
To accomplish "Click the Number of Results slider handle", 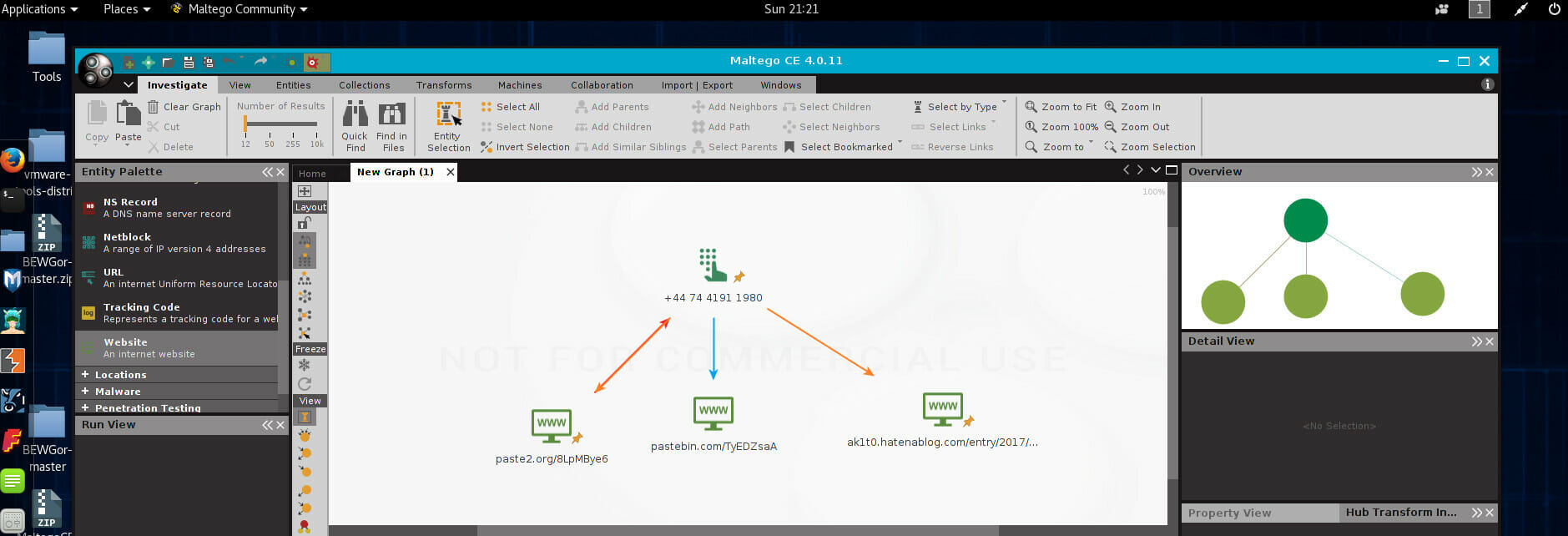I will [x=245, y=124].
